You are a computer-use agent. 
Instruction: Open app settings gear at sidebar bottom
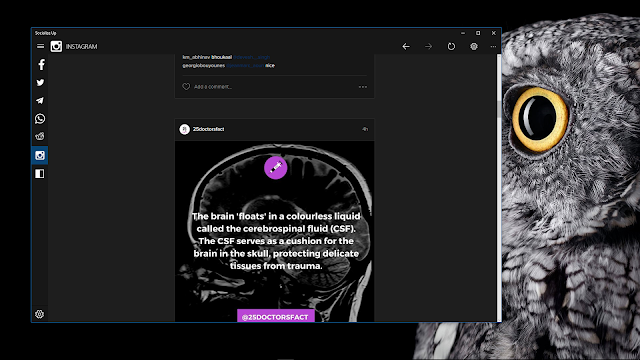pos(40,314)
